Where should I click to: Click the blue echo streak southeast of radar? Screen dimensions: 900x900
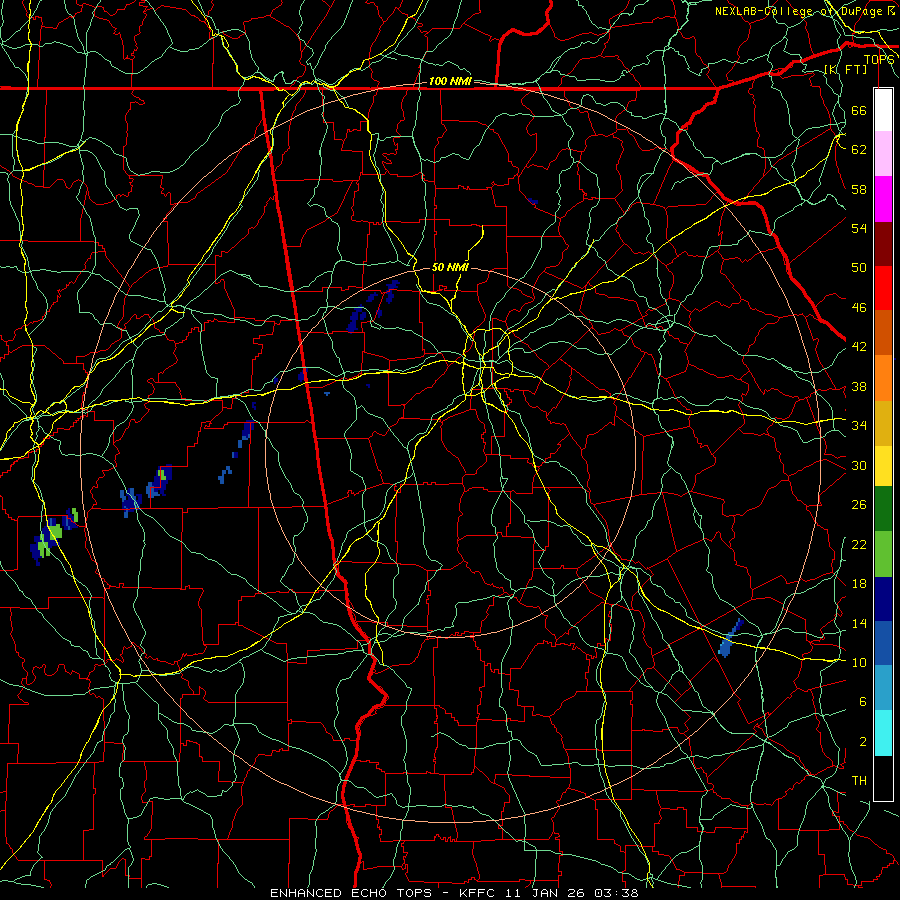coord(730,638)
